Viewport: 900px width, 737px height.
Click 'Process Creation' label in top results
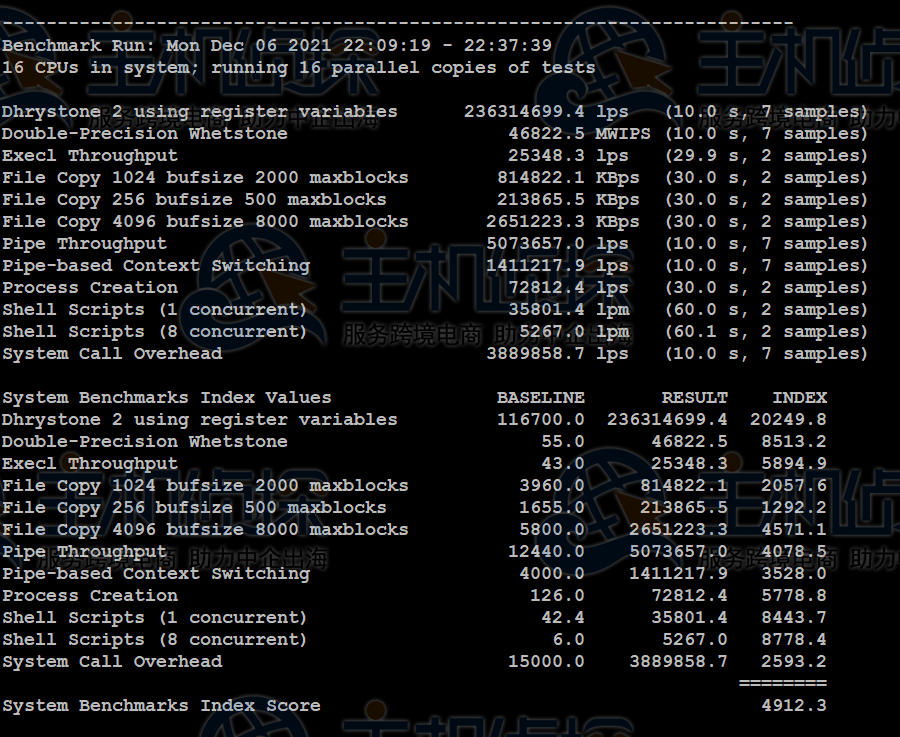pos(90,288)
